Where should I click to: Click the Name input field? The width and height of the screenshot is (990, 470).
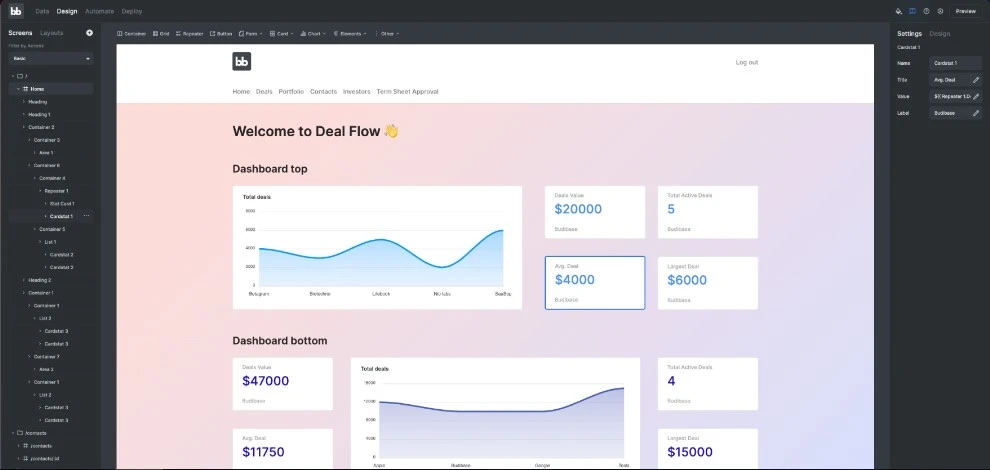[955, 62]
